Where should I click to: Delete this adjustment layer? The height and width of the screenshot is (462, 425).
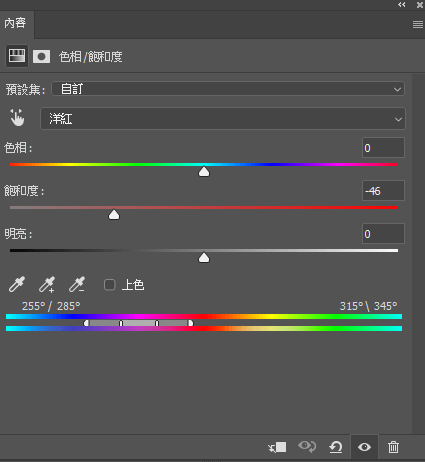(x=393, y=447)
